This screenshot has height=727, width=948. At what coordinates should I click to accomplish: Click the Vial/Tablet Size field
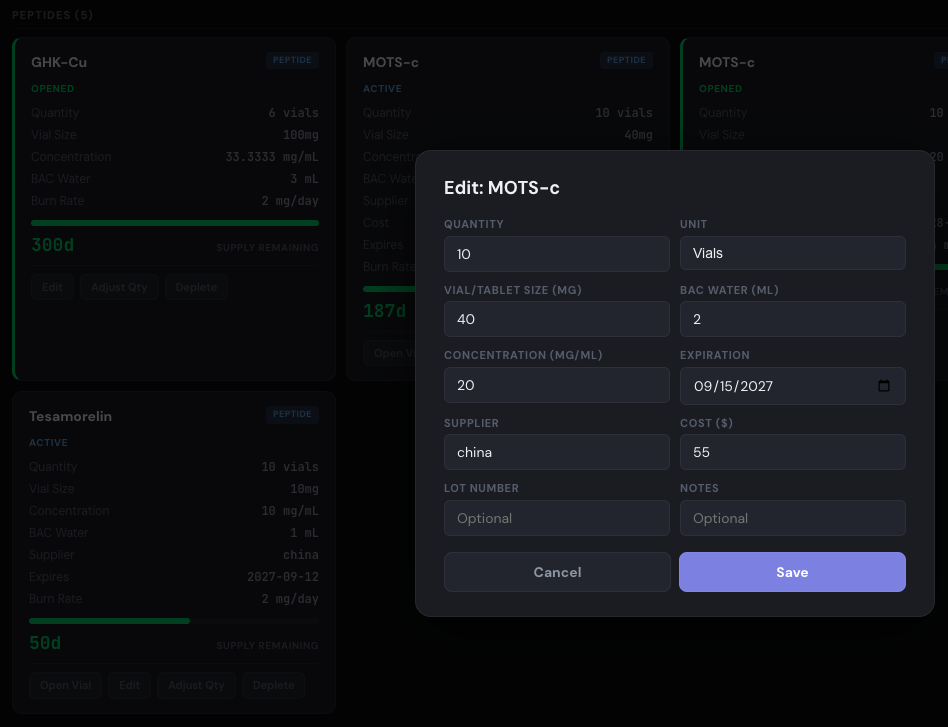(x=557, y=320)
